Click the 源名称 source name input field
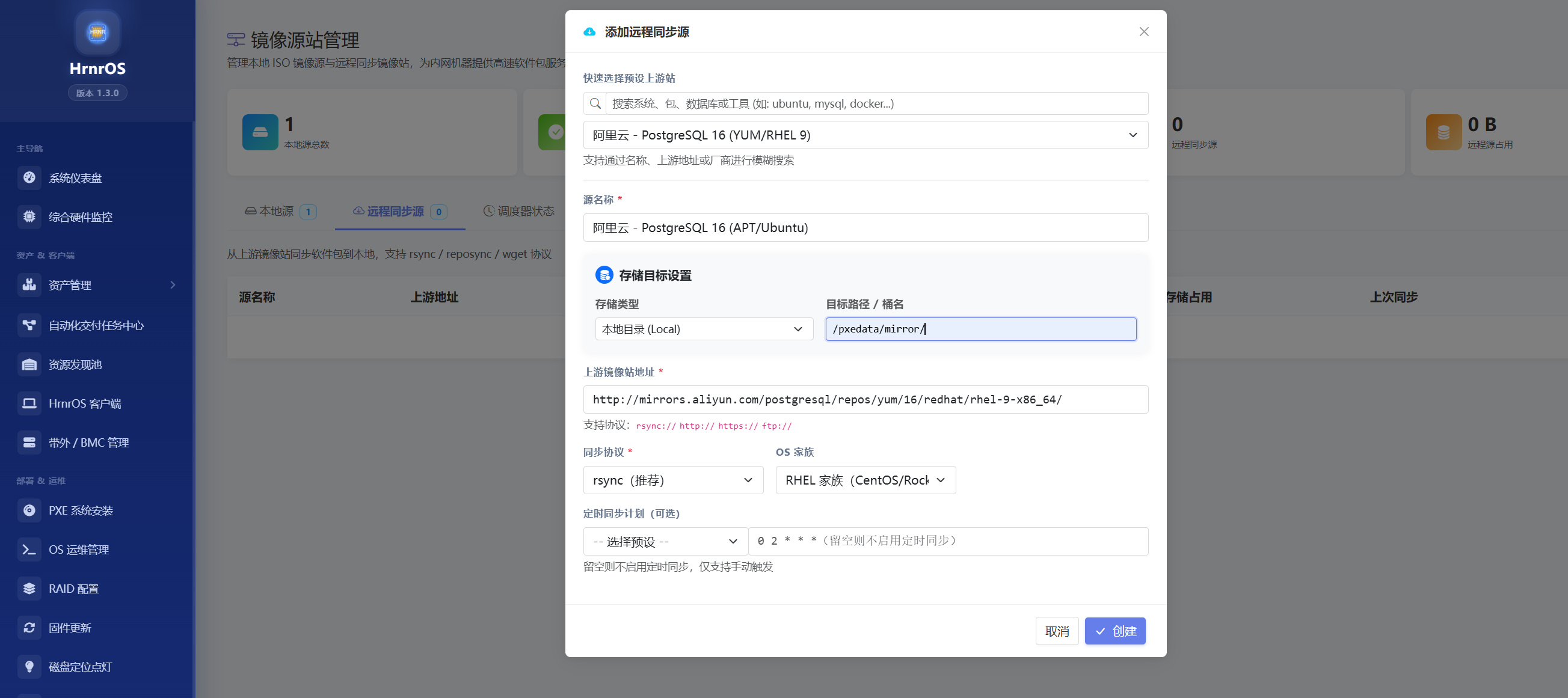Screen dimensions: 1568x698 [x=865, y=227]
